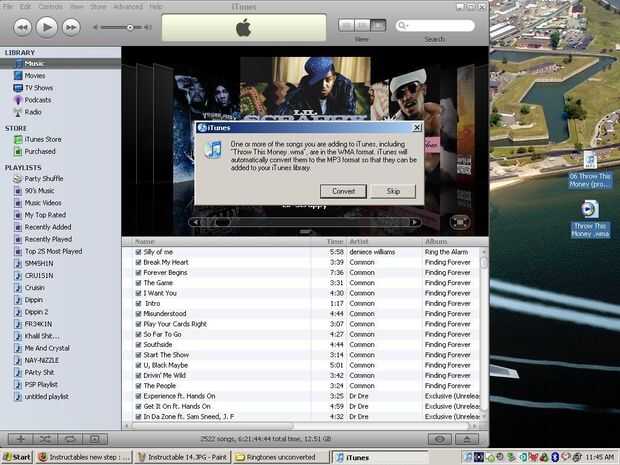The image size is (620, 465).
Task: Switch to grouped album view button
Action: tap(362, 26)
